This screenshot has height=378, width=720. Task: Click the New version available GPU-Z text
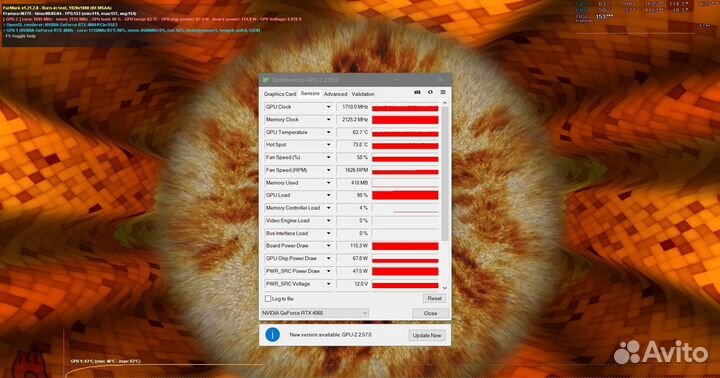coord(331,335)
